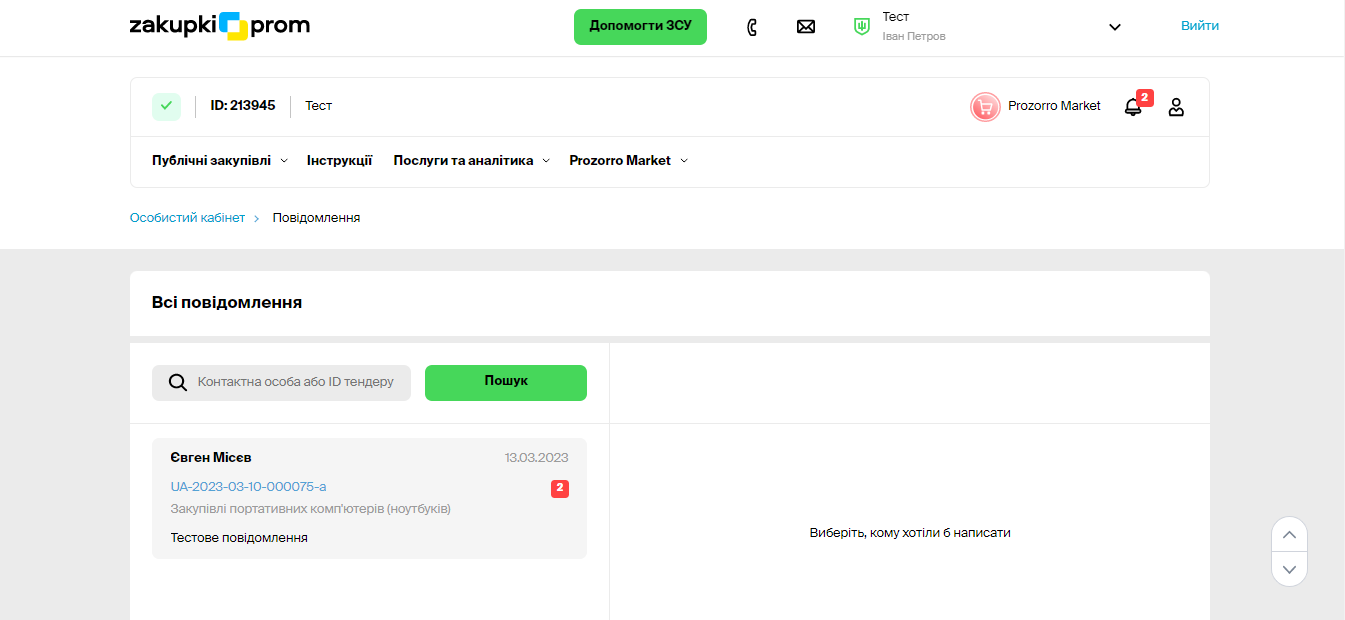Open the Послуги та аналітика dropdown
The width and height of the screenshot is (1345, 620).
471,161
